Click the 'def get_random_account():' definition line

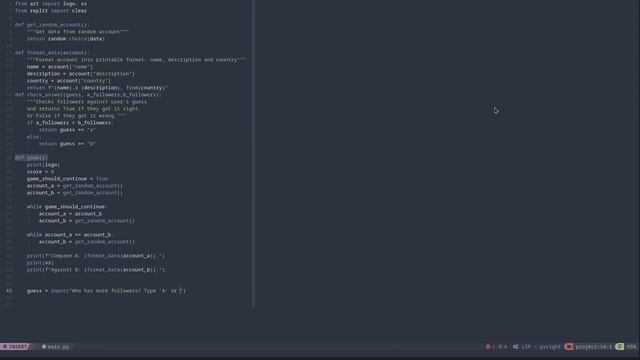click(x=51, y=24)
